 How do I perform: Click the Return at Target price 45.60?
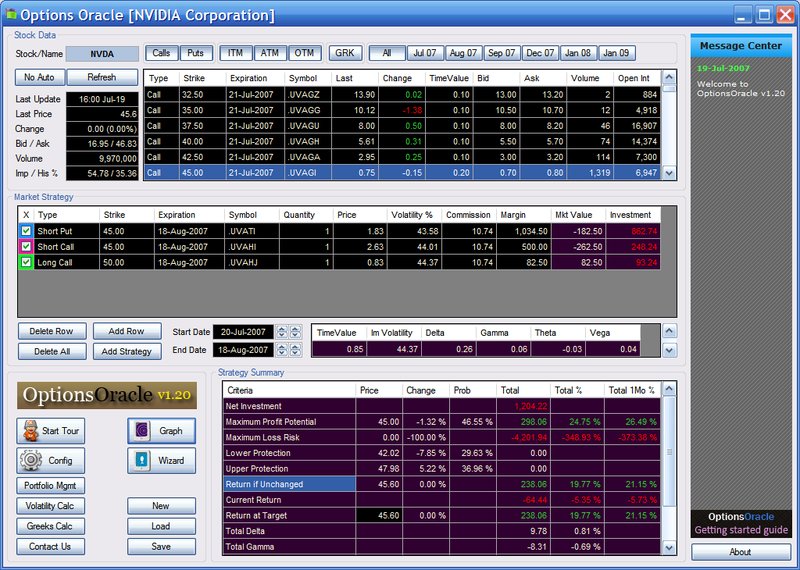[379, 516]
